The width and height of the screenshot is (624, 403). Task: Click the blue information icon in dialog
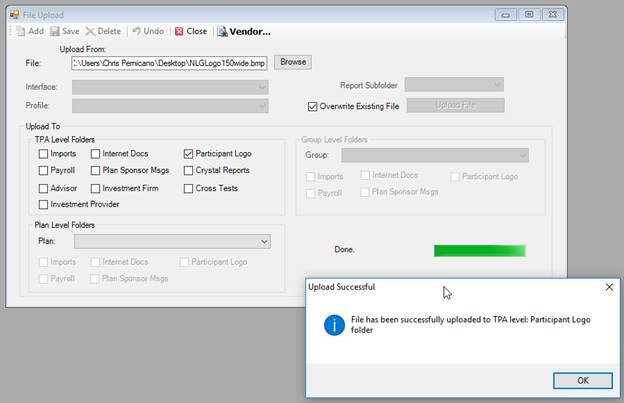click(x=336, y=323)
